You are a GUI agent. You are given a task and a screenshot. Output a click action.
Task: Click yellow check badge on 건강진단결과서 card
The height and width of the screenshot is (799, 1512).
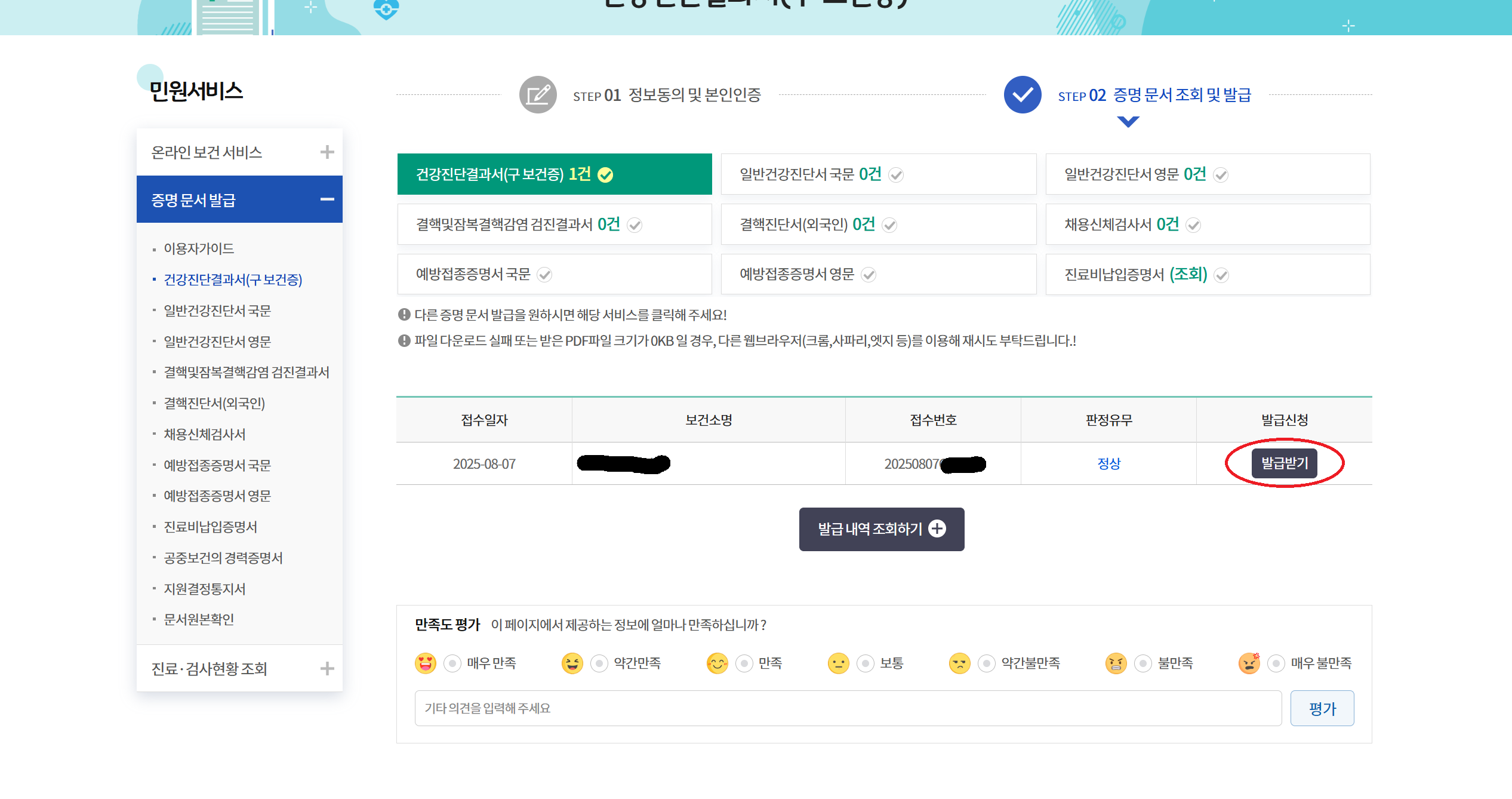point(606,175)
